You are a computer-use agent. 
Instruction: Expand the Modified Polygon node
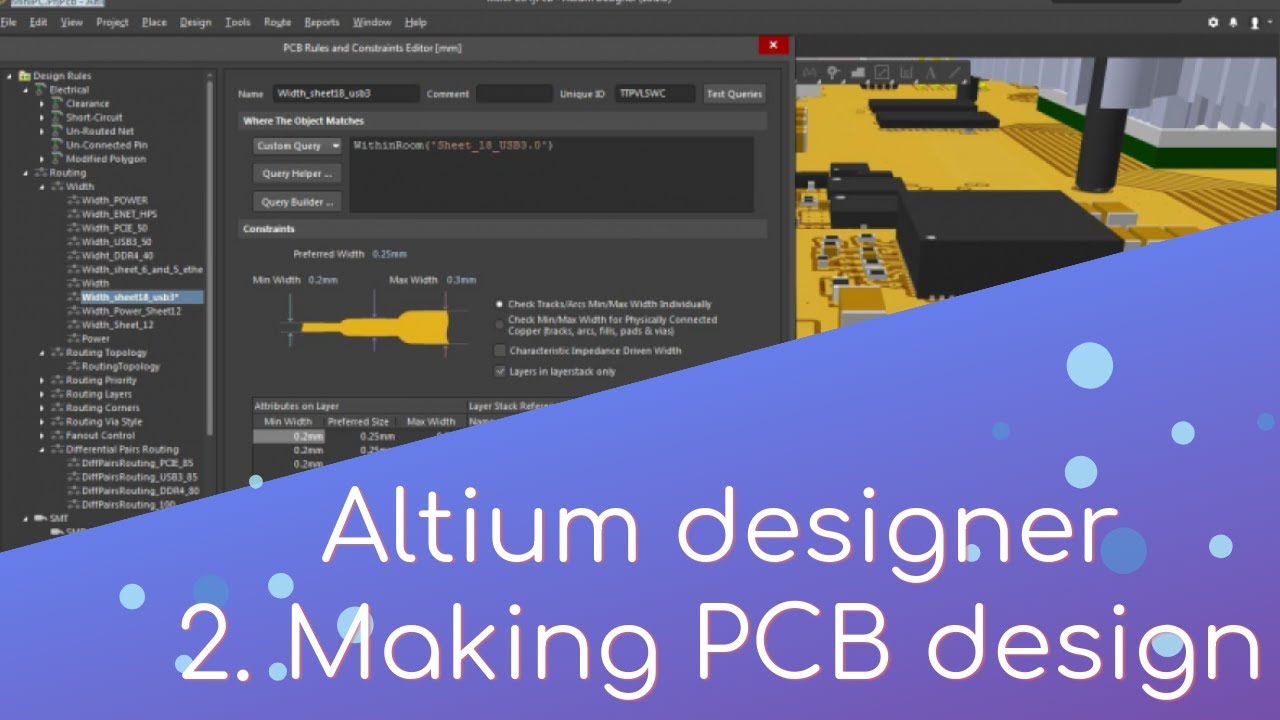pyautogui.click(x=42, y=159)
